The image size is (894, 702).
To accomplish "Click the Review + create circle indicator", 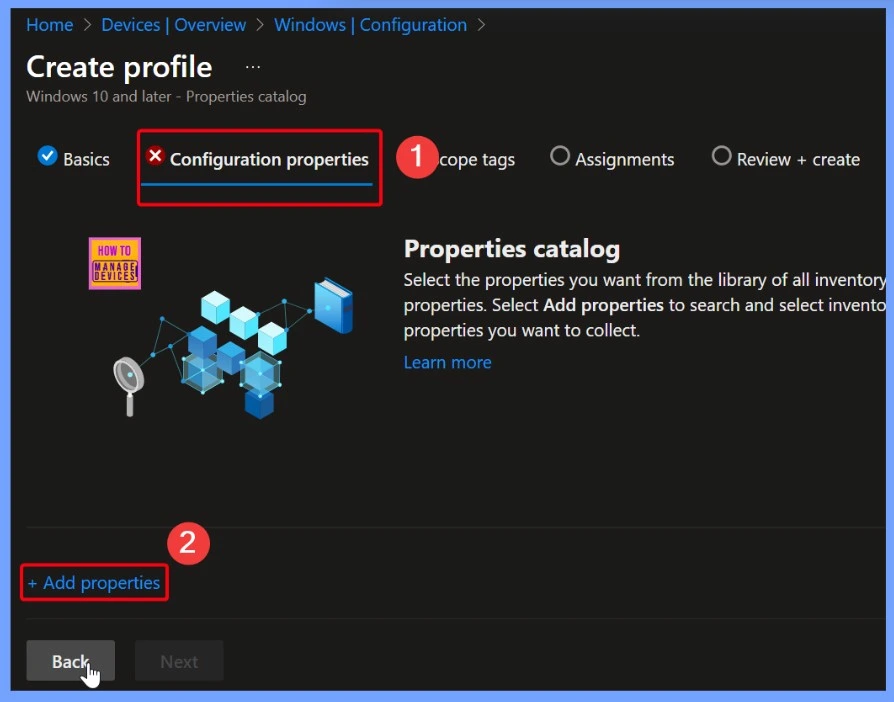I will click(722, 156).
